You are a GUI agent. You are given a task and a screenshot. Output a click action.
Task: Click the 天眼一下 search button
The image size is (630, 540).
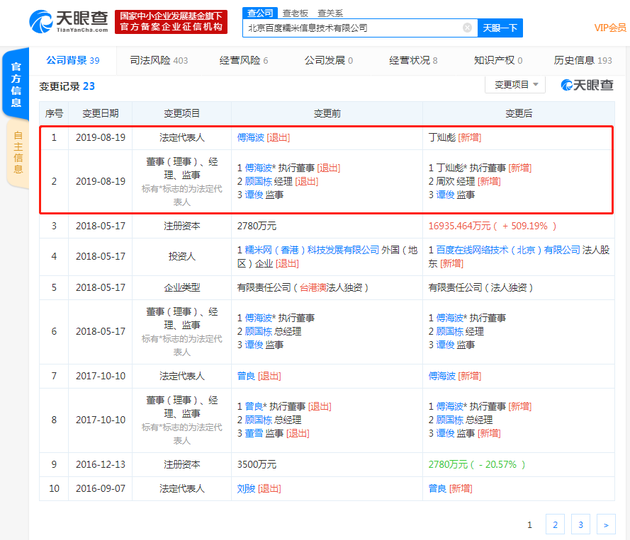(x=504, y=28)
